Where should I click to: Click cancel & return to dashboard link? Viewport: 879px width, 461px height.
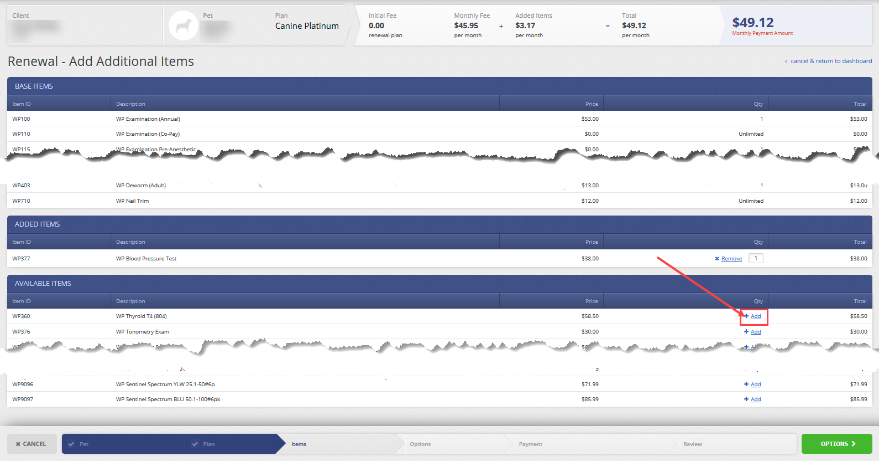click(x=828, y=61)
